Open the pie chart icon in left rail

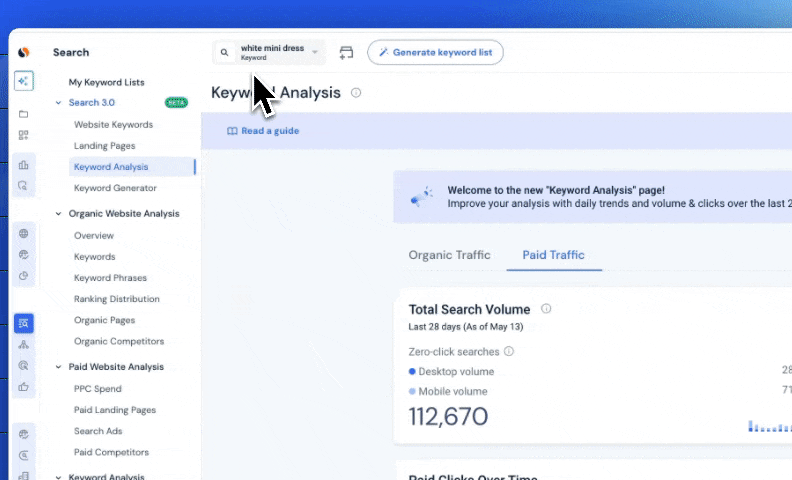pos(23,276)
